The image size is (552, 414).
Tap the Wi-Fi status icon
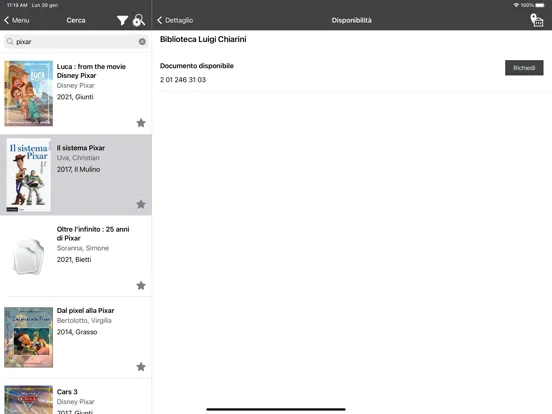pyautogui.click(x=516, y=5)
